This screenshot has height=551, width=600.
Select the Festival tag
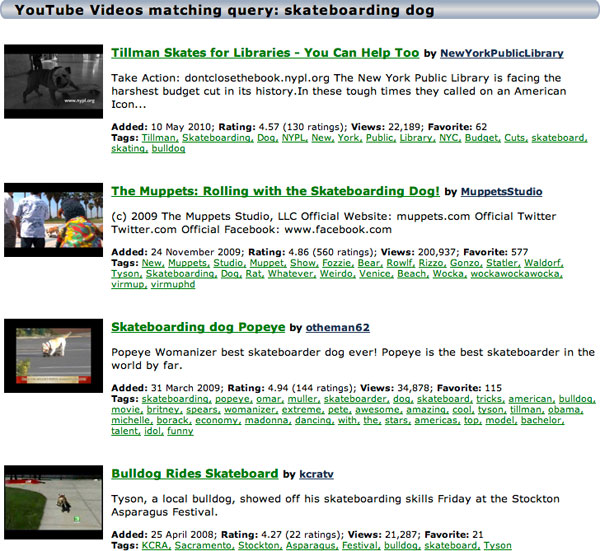click(x=361, y=545)
